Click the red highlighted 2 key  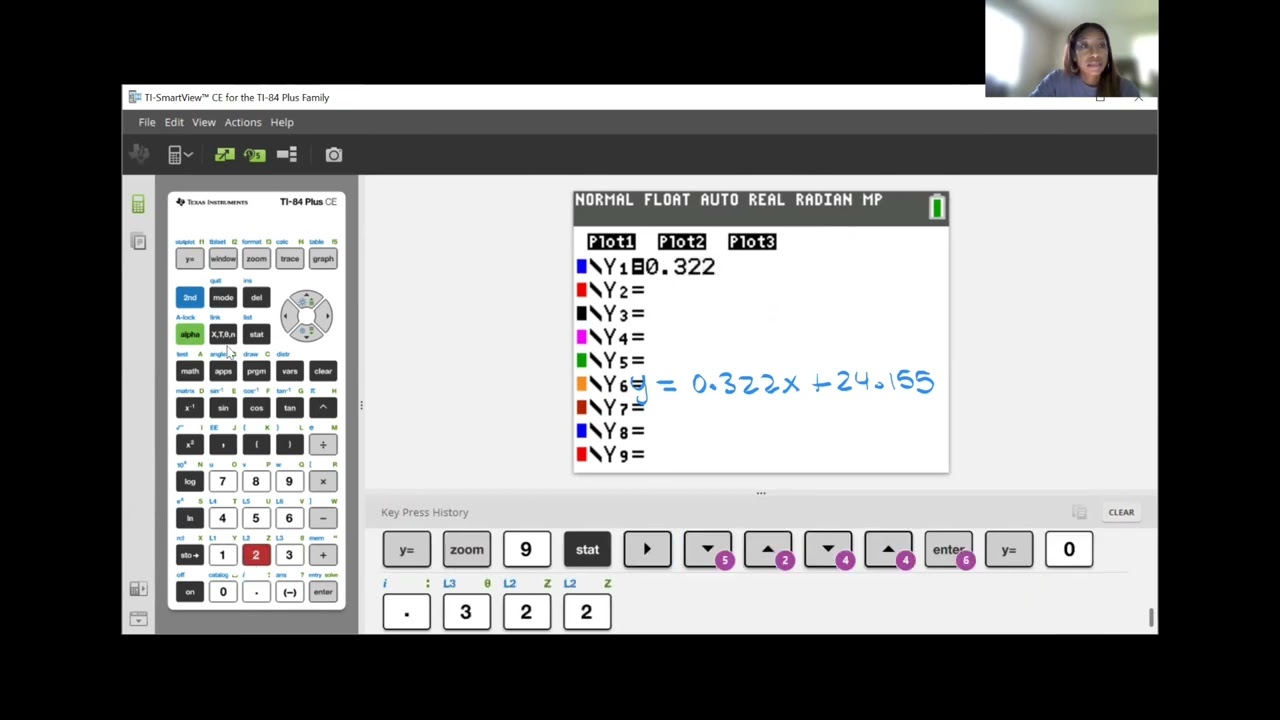256,555
